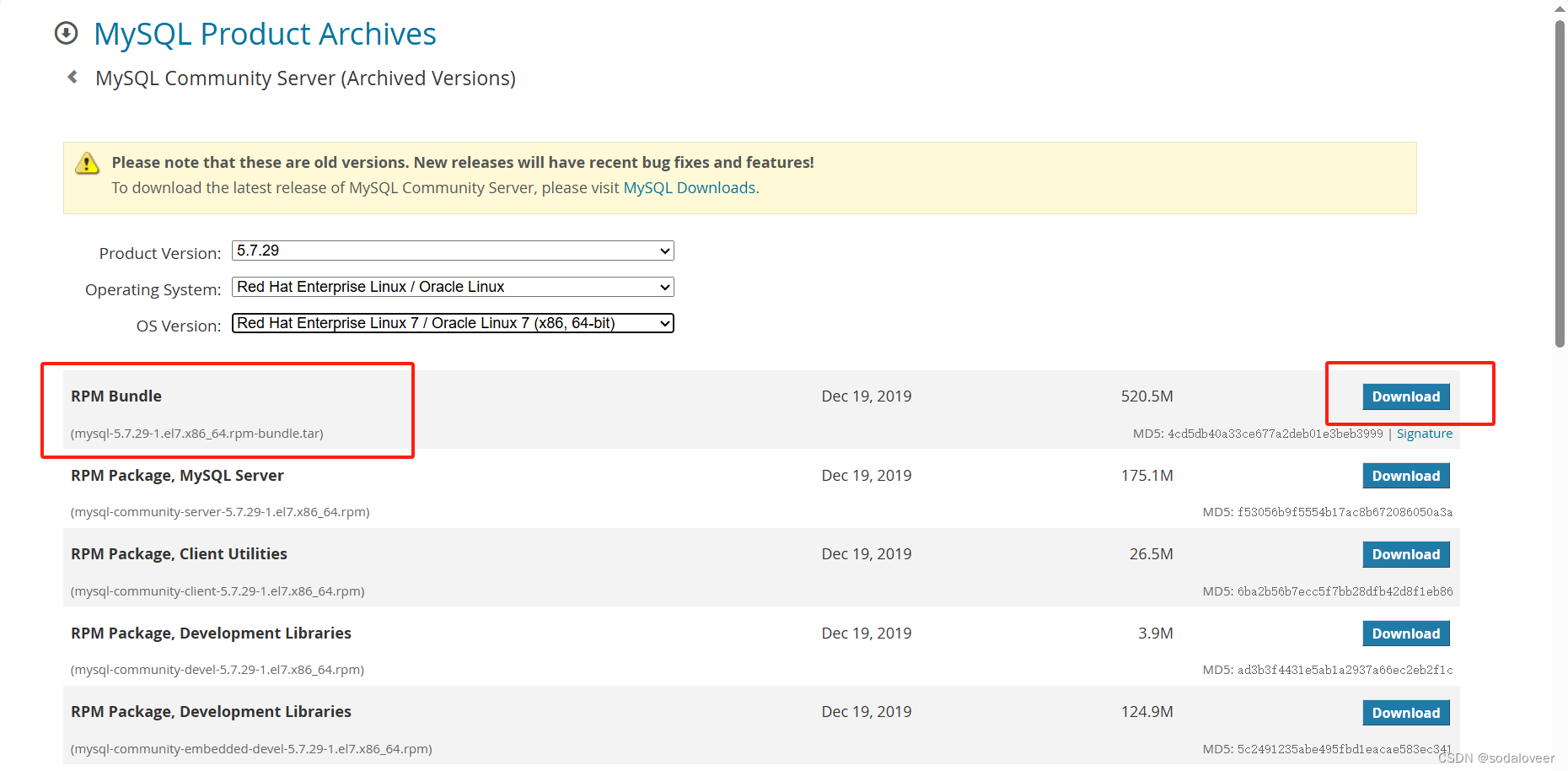Screen dimensions: 1568x771
Task: Click the Dec 19, 2019 date of RPM Bundle
Action: [x=867, y=396]
